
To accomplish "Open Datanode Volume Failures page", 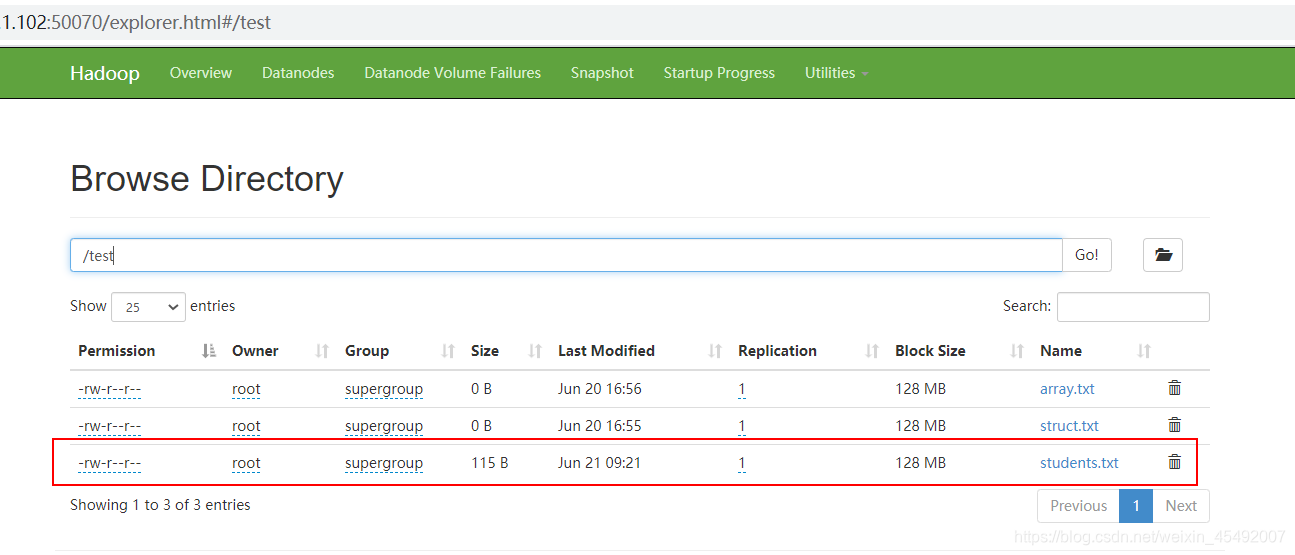I will (452, 73).
